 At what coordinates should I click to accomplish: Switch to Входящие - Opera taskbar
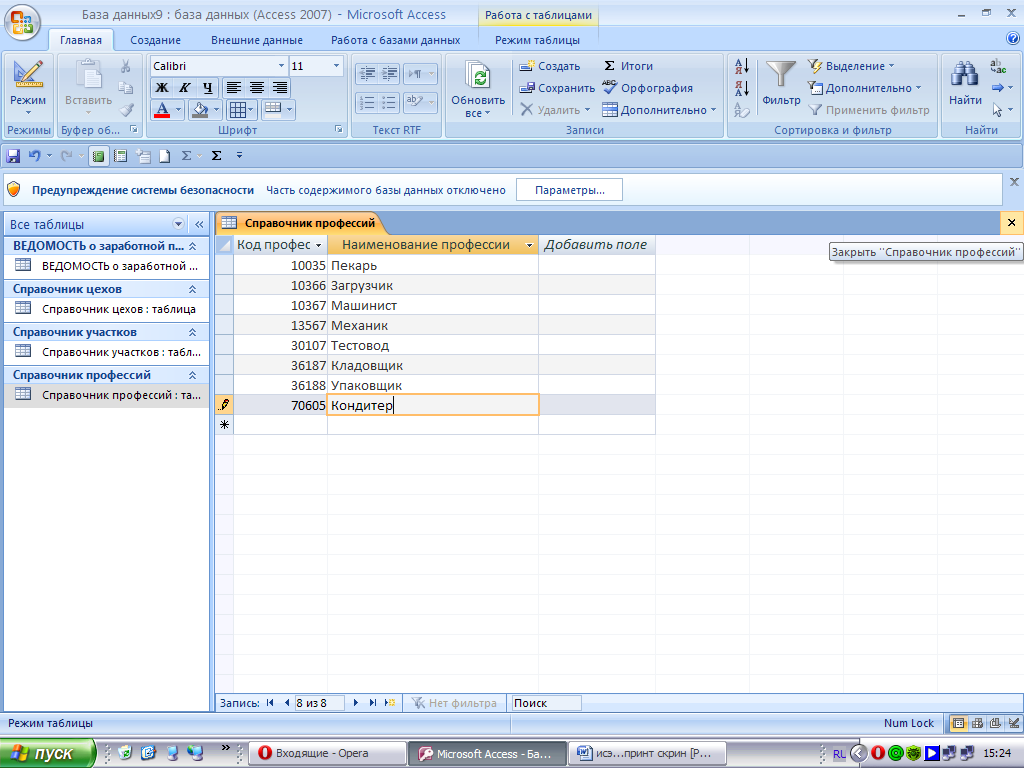click(327, 754)
